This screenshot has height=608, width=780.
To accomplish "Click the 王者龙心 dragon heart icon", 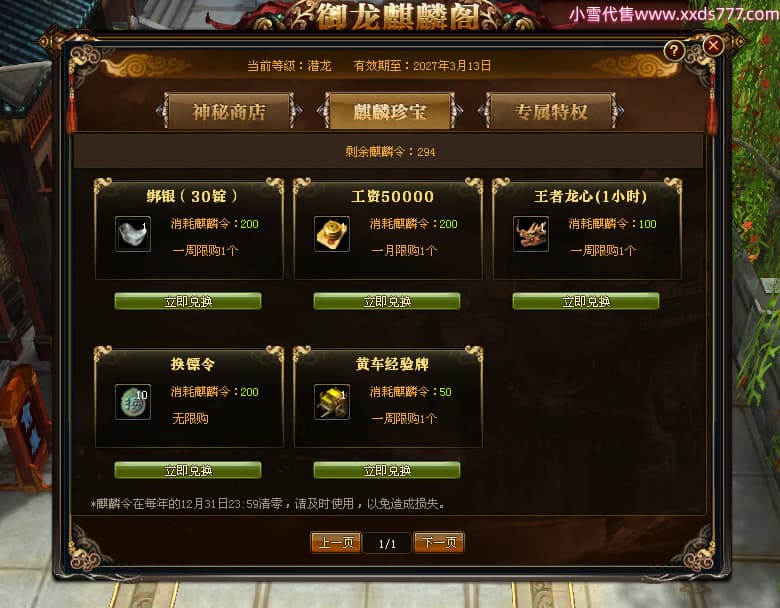I will point(531,233).
